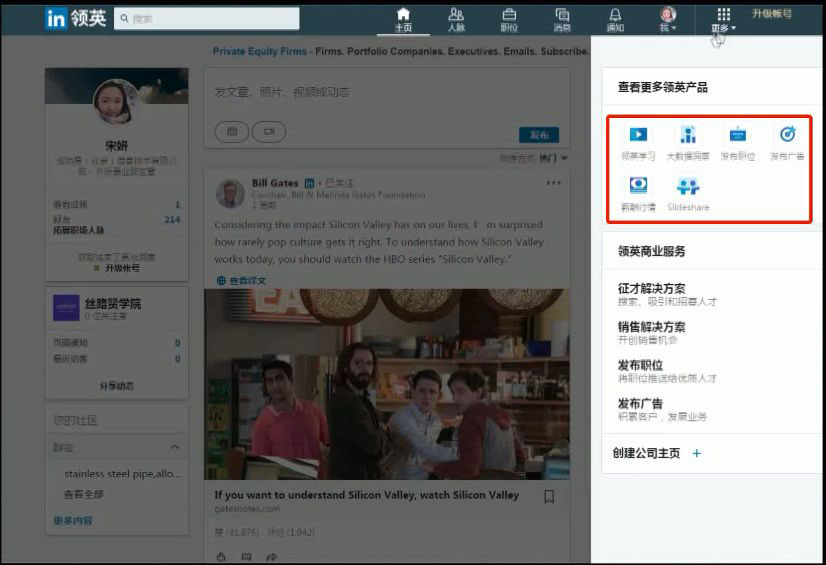The image size is (826, 565).
Task: Expand the 我 profile dropdown in the navbar
Action: point(668,20)
